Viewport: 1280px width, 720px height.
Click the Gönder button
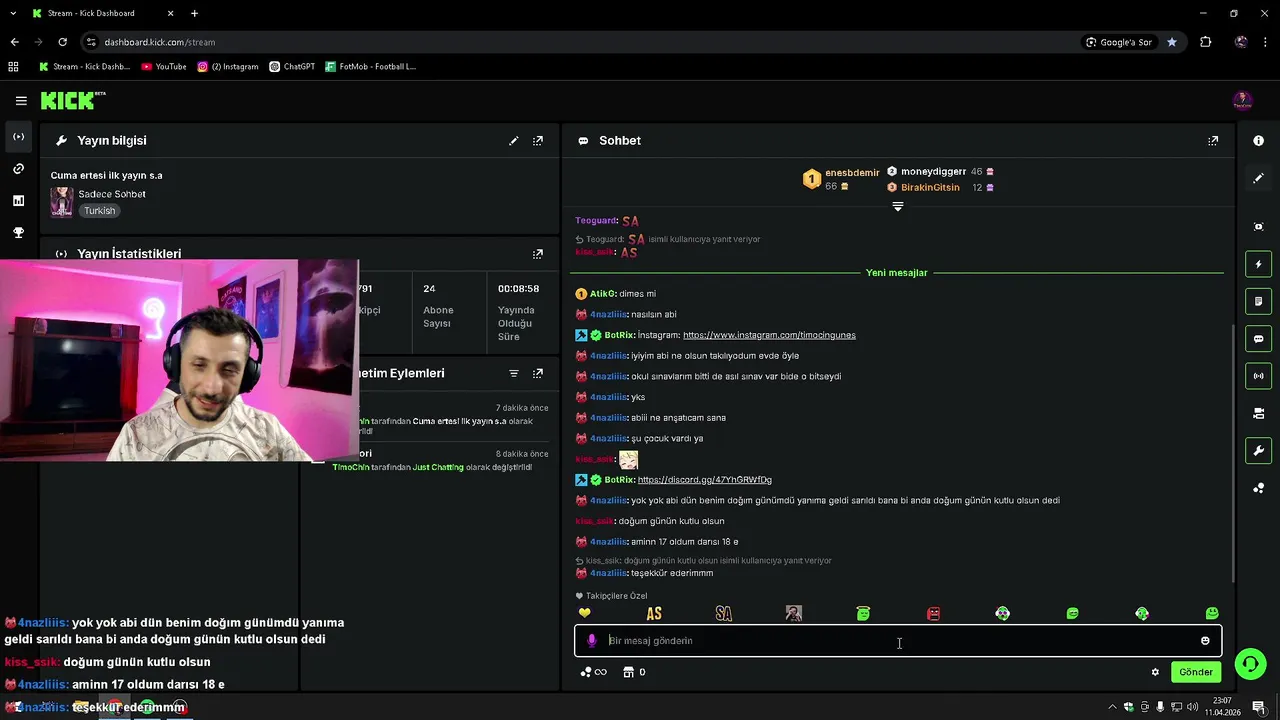click(x=1196, y=672)
